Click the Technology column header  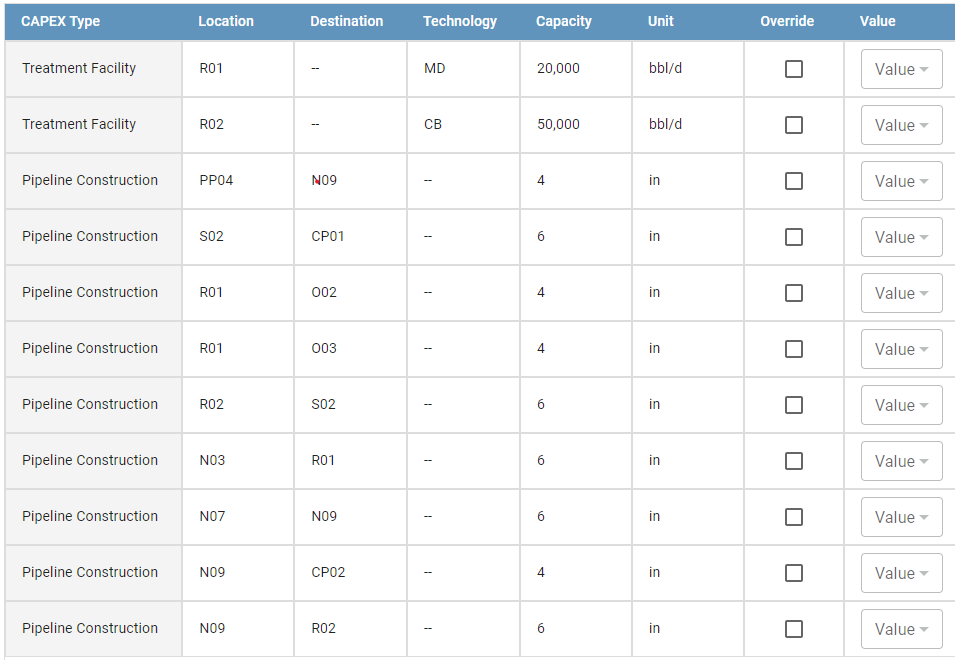460,21
